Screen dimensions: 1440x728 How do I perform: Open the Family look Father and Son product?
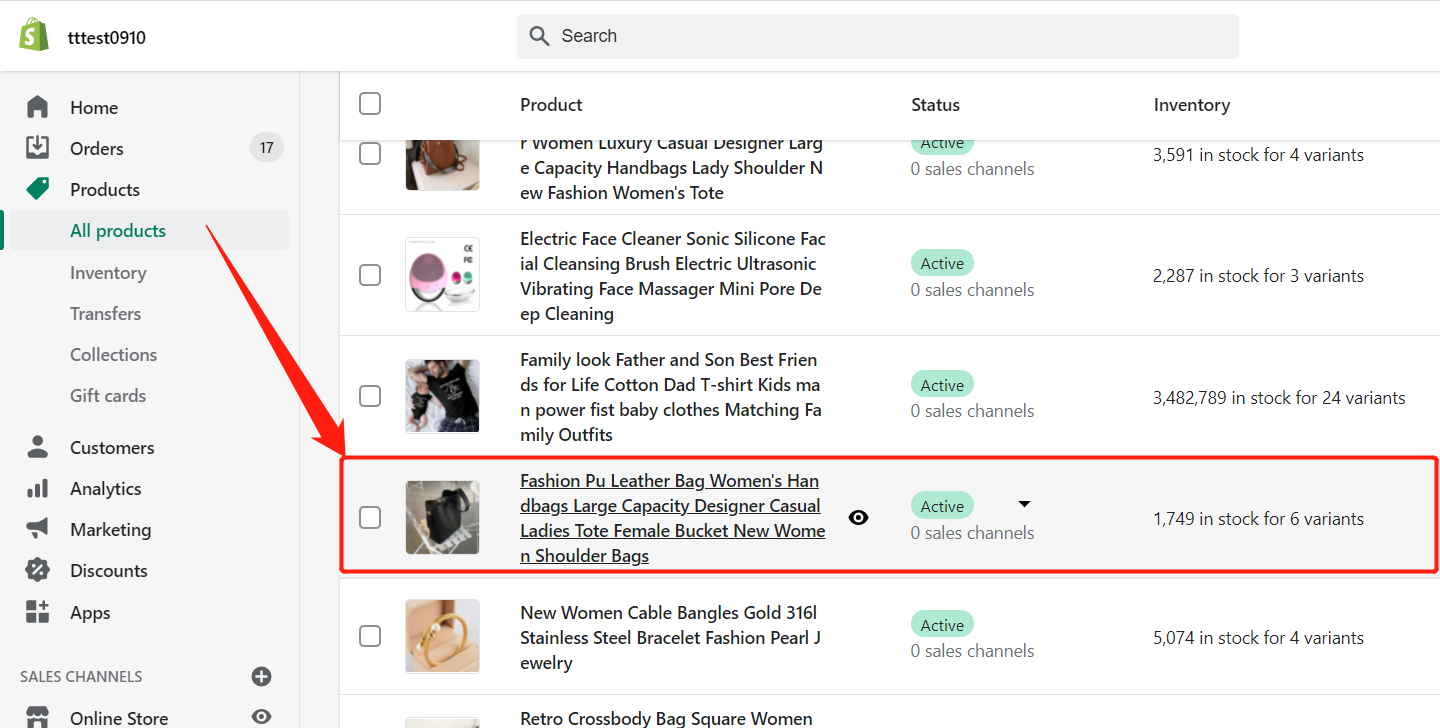tap(671, 397)
